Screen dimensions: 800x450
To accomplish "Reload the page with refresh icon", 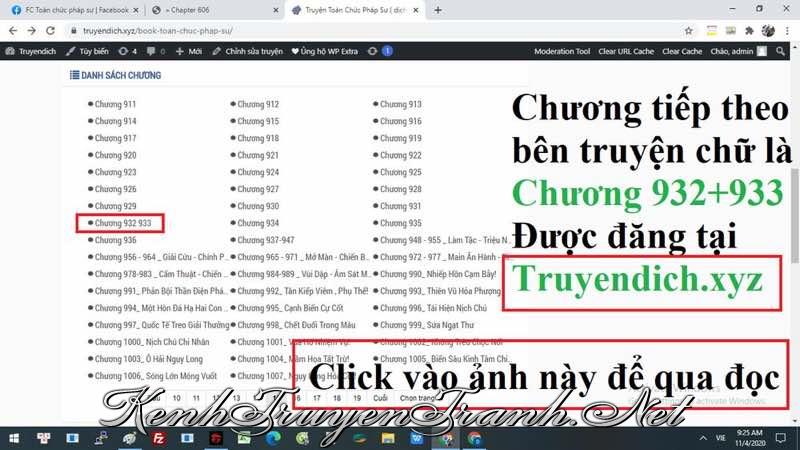I will point(50,31).
